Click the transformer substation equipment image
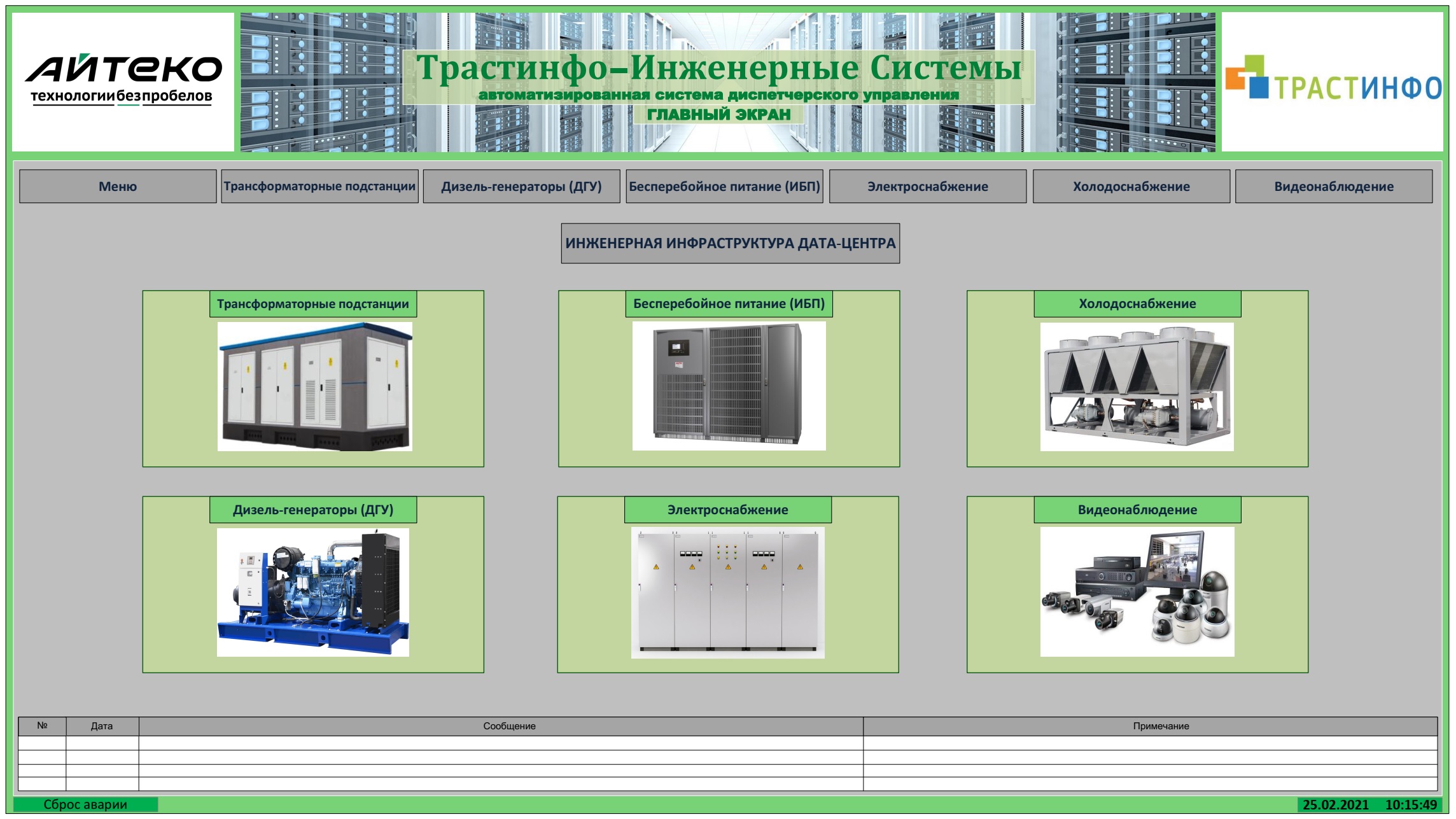This screenshot has width=1456, height=819. (x=314, y=386)
